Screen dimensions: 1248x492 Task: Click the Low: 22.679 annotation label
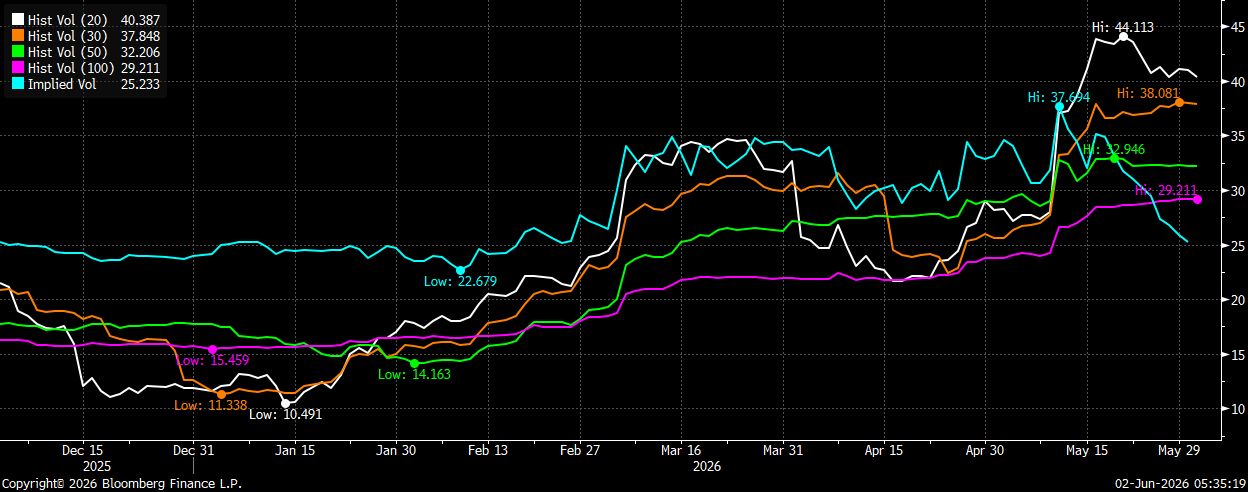(x=459, y=282)
